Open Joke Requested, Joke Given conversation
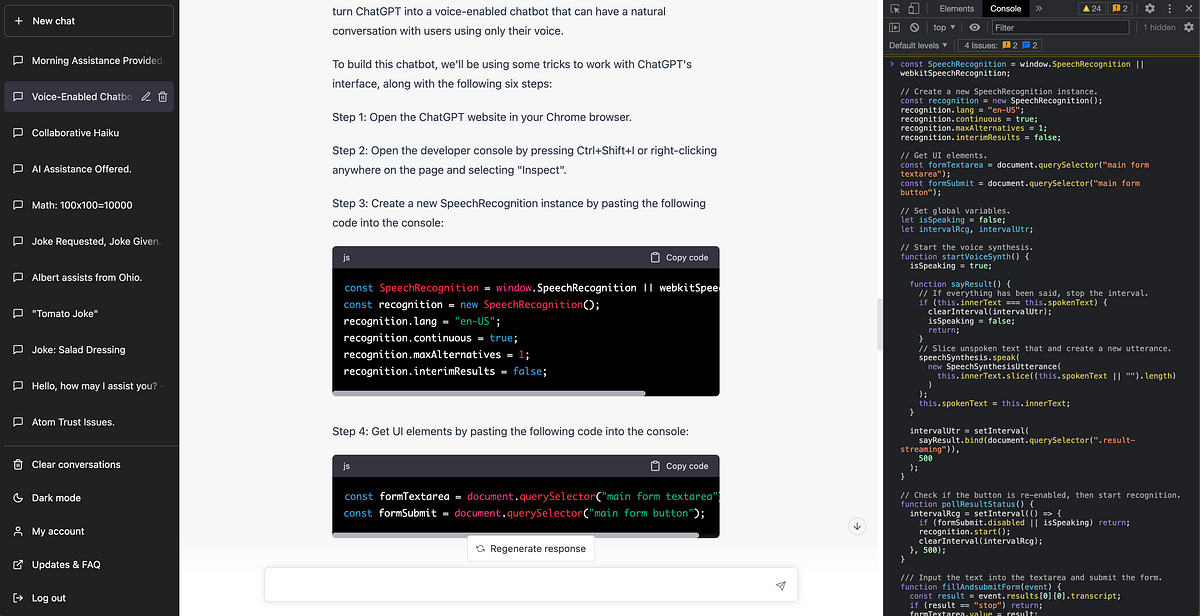Screen dimensions: 1200x616 pyautogui.click(x=89, y=241)
